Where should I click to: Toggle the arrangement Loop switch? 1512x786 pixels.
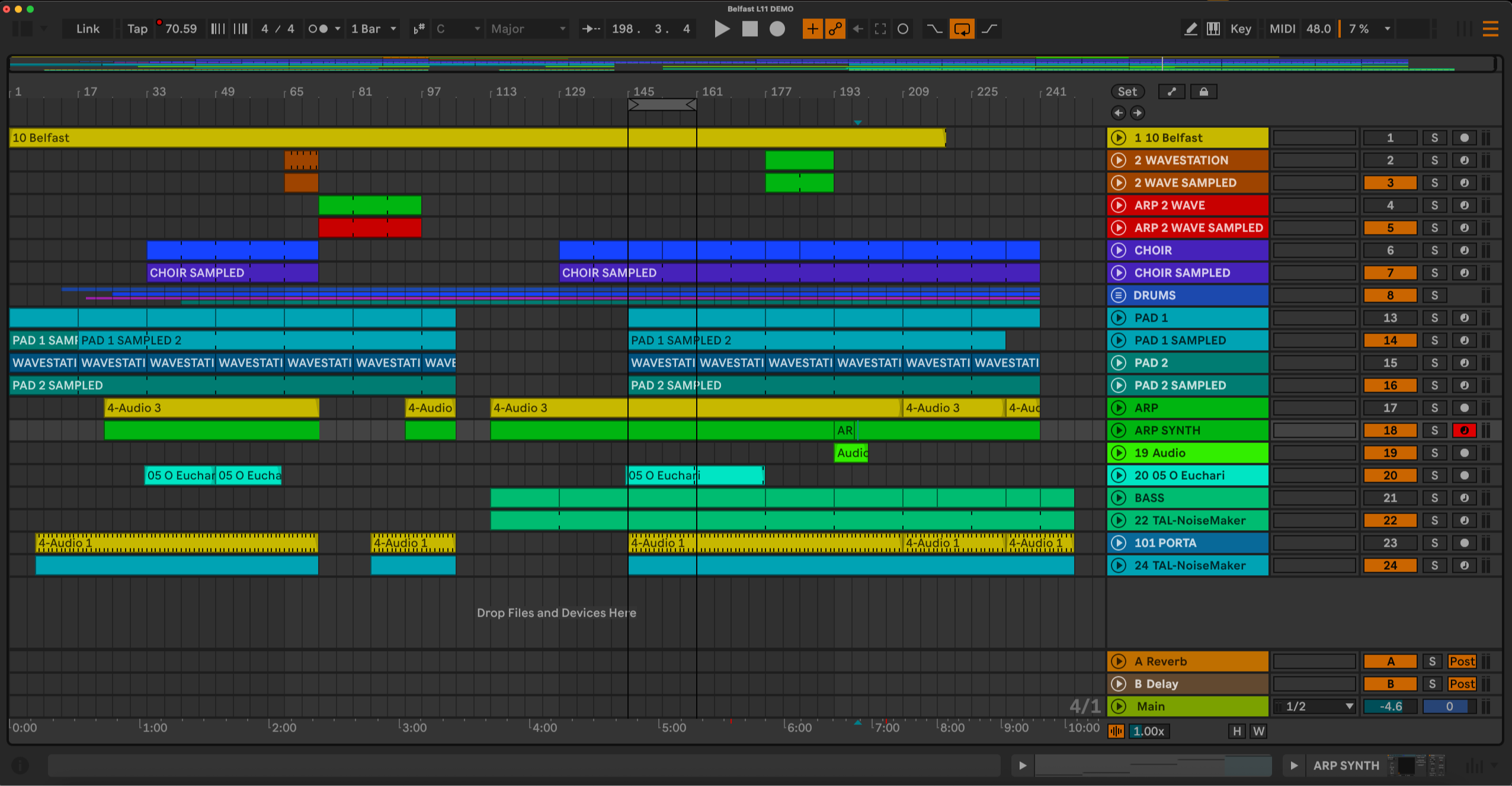pyautogui.click(x=962, y=29)
